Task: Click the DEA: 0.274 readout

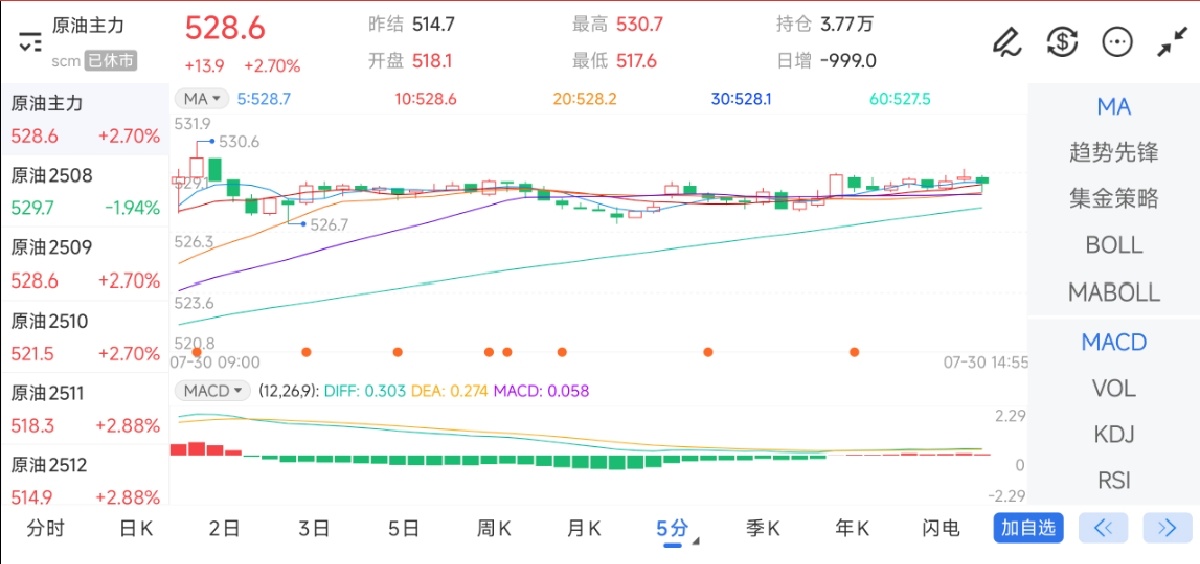Action: click(x=450, y=391)
